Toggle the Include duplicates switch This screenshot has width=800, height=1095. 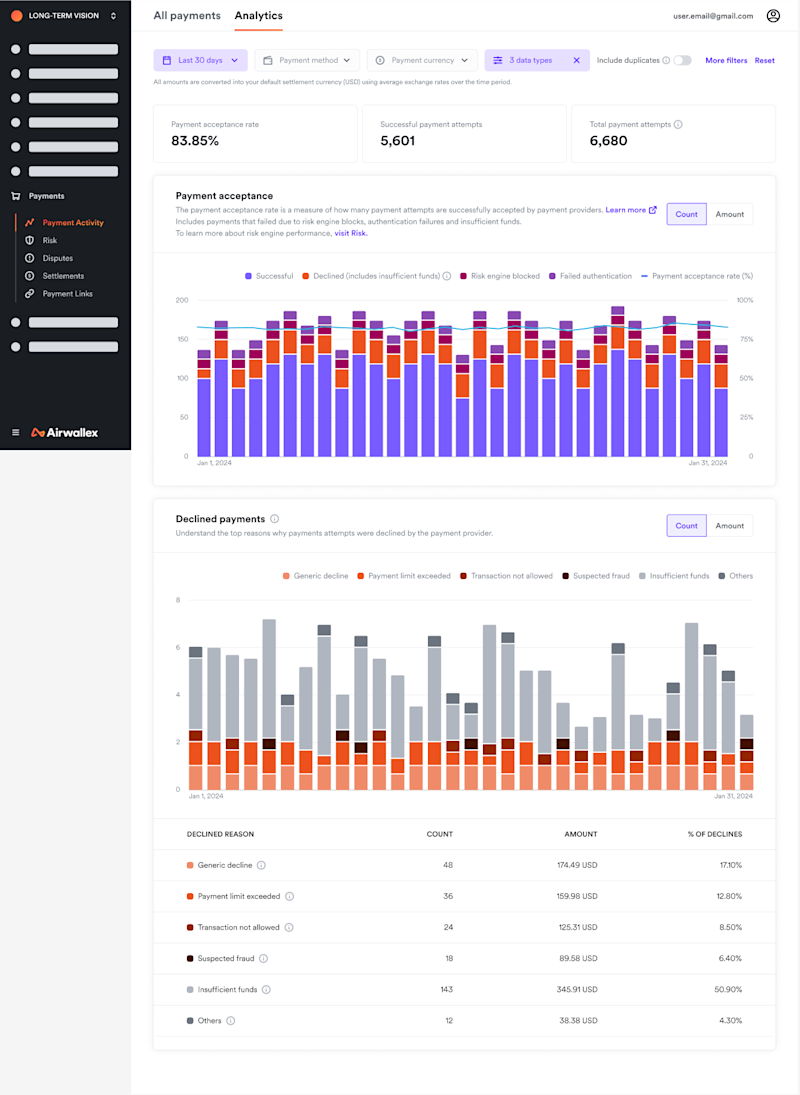[x=682, y=61]
